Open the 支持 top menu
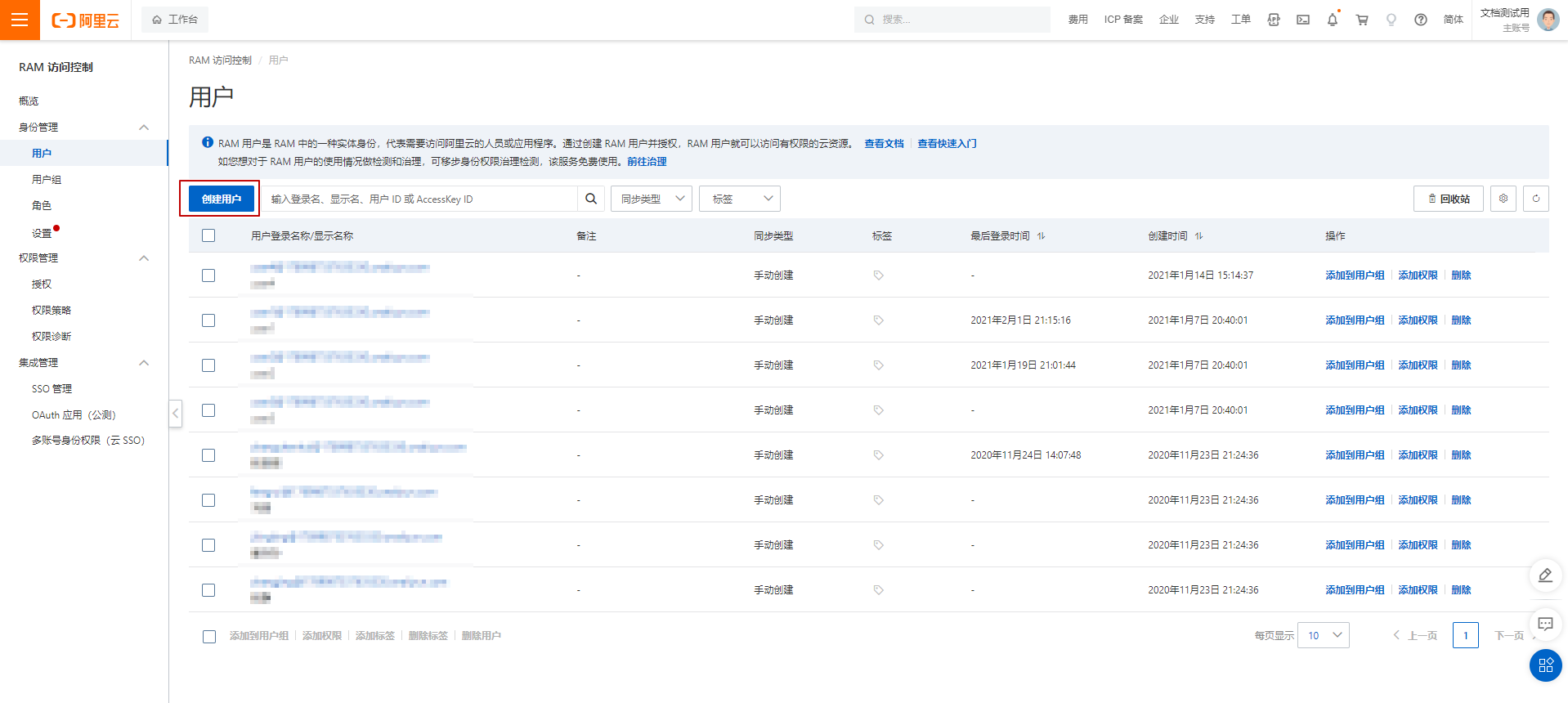 [1205, 20]
